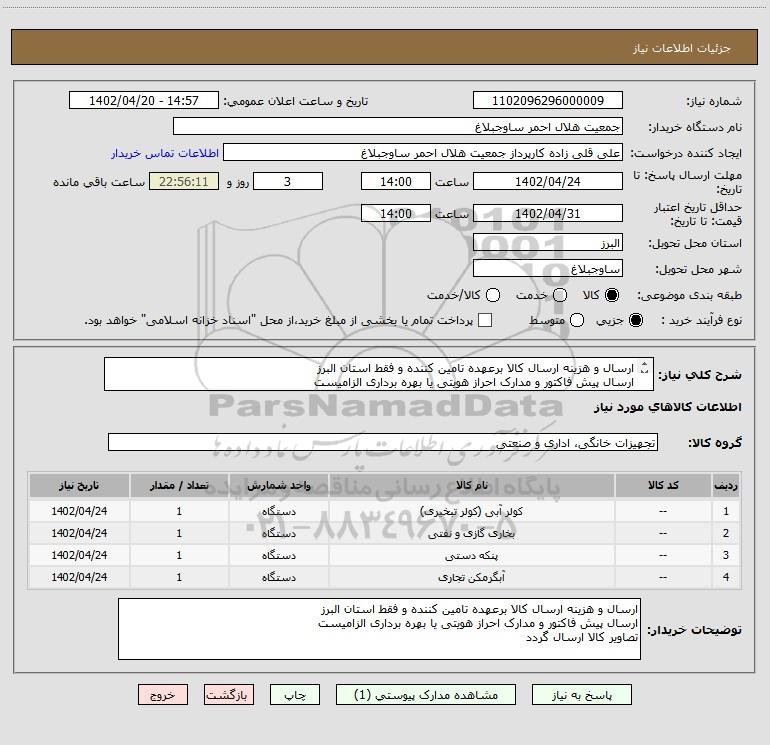The height and width of the screenshot is (745, 770).
Task: Click the row item پنکه دستی
Action: click(x=471, y=555)
